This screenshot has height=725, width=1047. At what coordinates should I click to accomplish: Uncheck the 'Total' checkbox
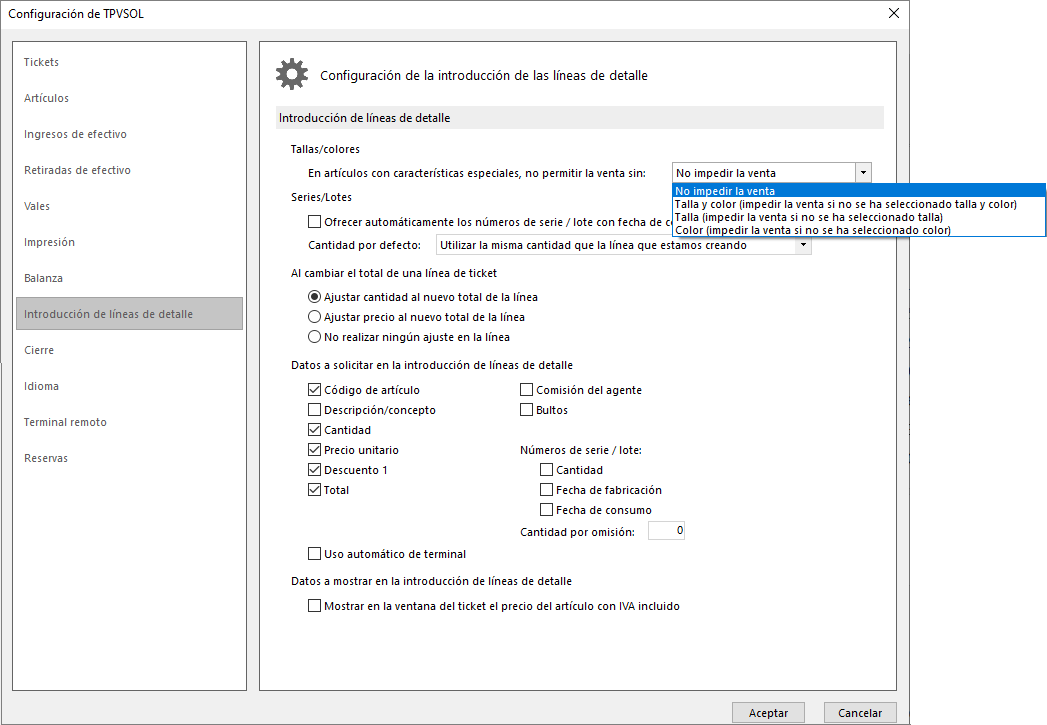[315, 490]
